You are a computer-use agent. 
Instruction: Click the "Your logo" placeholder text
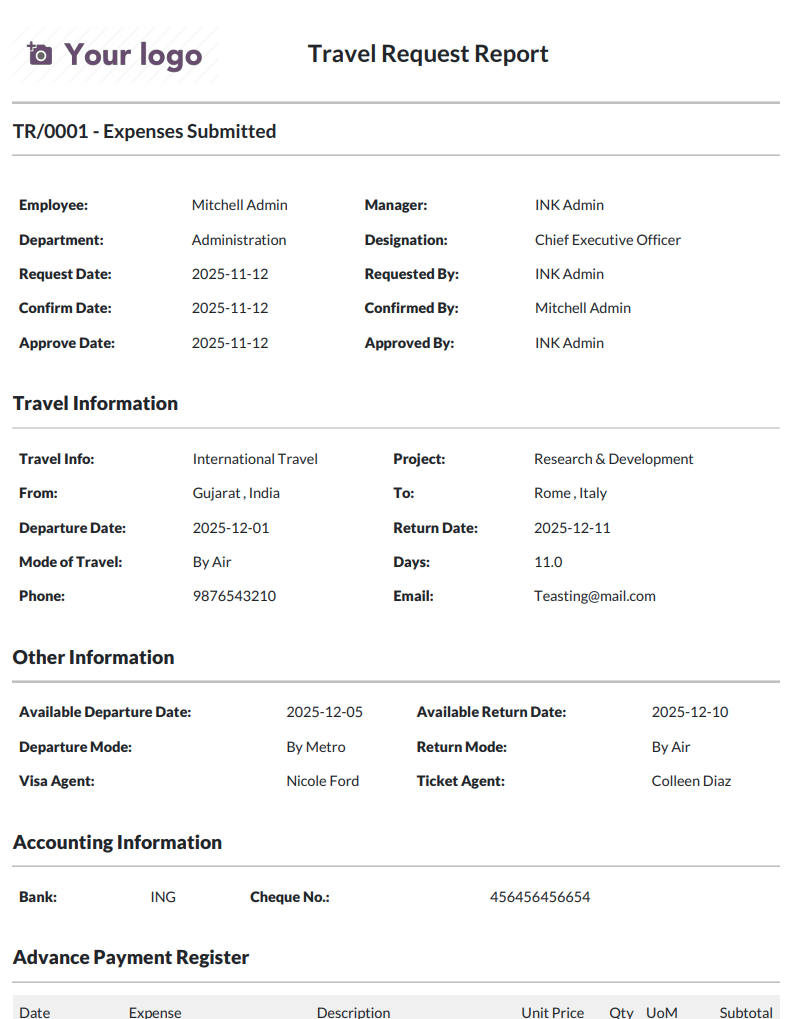pos(133,55)
